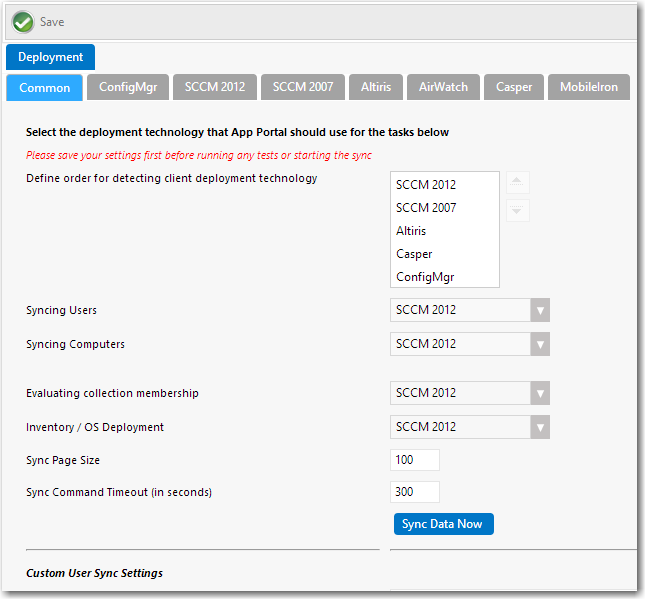
Task: Open the Syncing Computers dropdown
Action: (470, 344)
